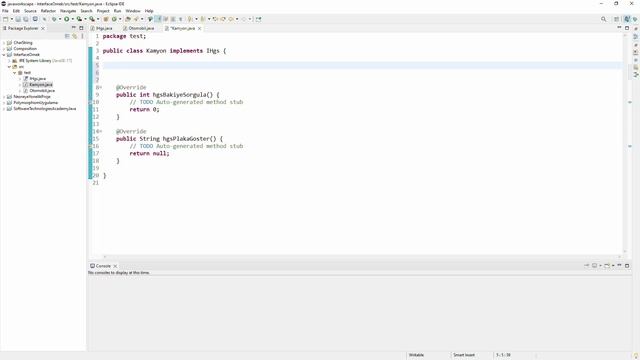
Task: Open the Navigate menu
Action: click(68, 11)
